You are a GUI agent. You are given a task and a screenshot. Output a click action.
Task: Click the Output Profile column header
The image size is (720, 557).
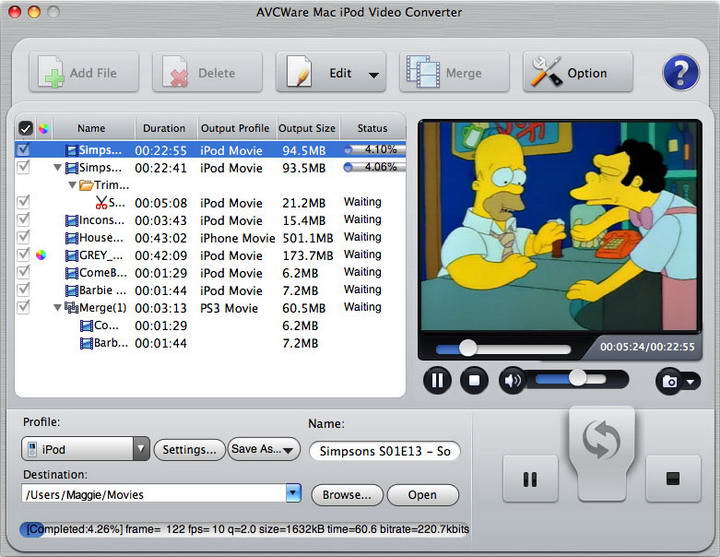pyautogui.click(x=235, y=128)
